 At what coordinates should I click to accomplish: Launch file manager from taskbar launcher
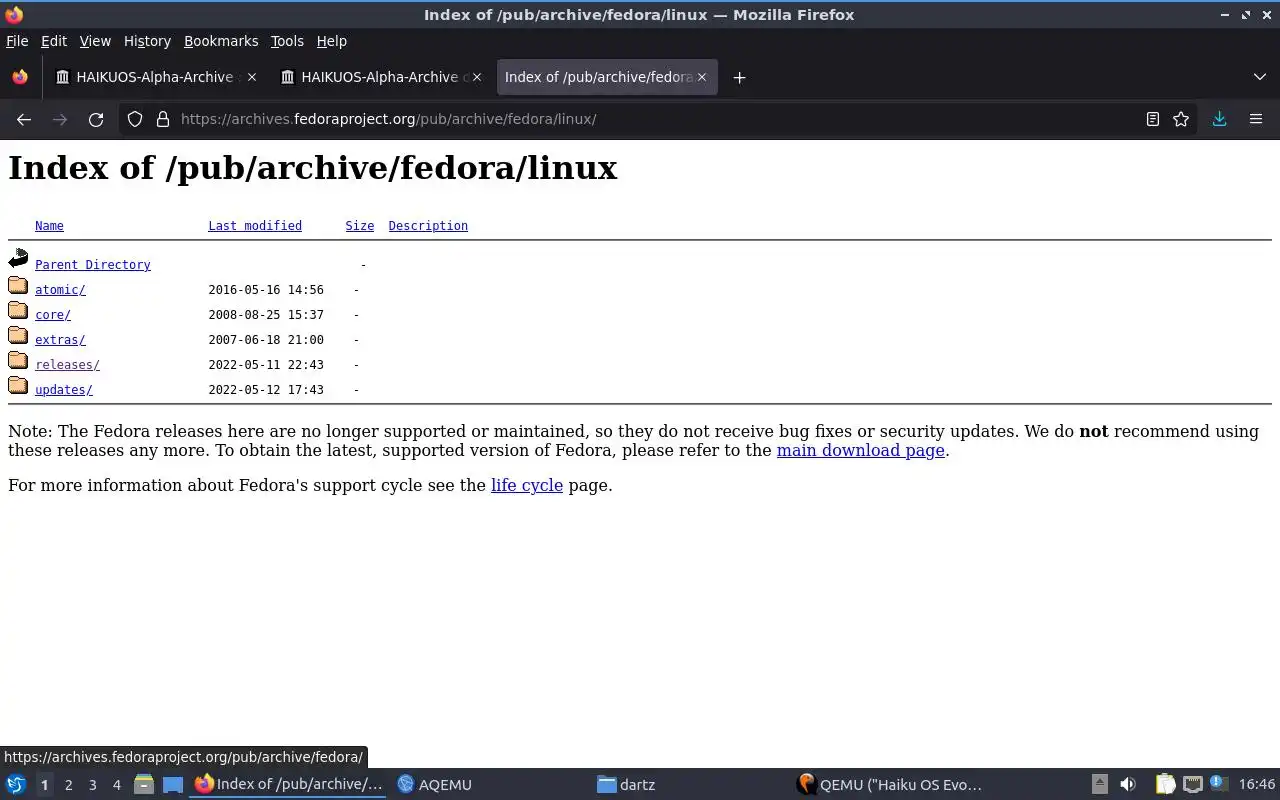(x=143, y=785)
